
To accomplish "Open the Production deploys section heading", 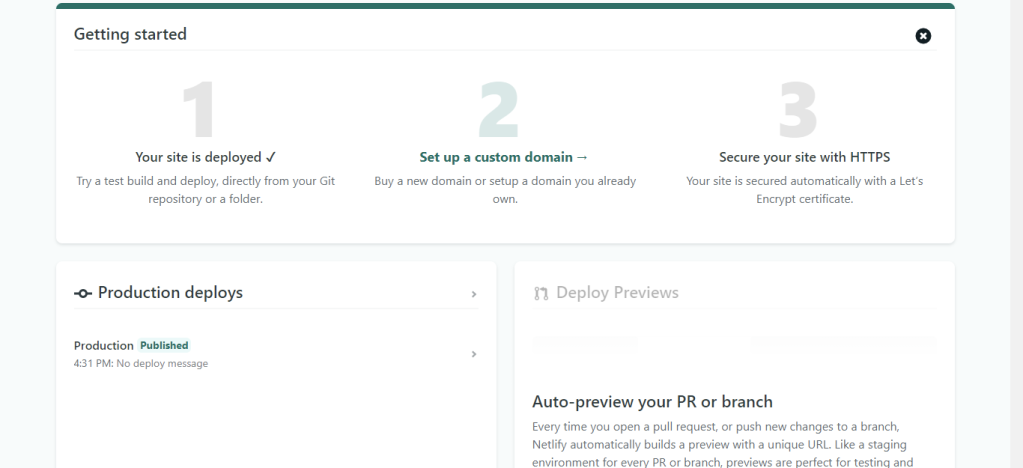I will 170,293.
